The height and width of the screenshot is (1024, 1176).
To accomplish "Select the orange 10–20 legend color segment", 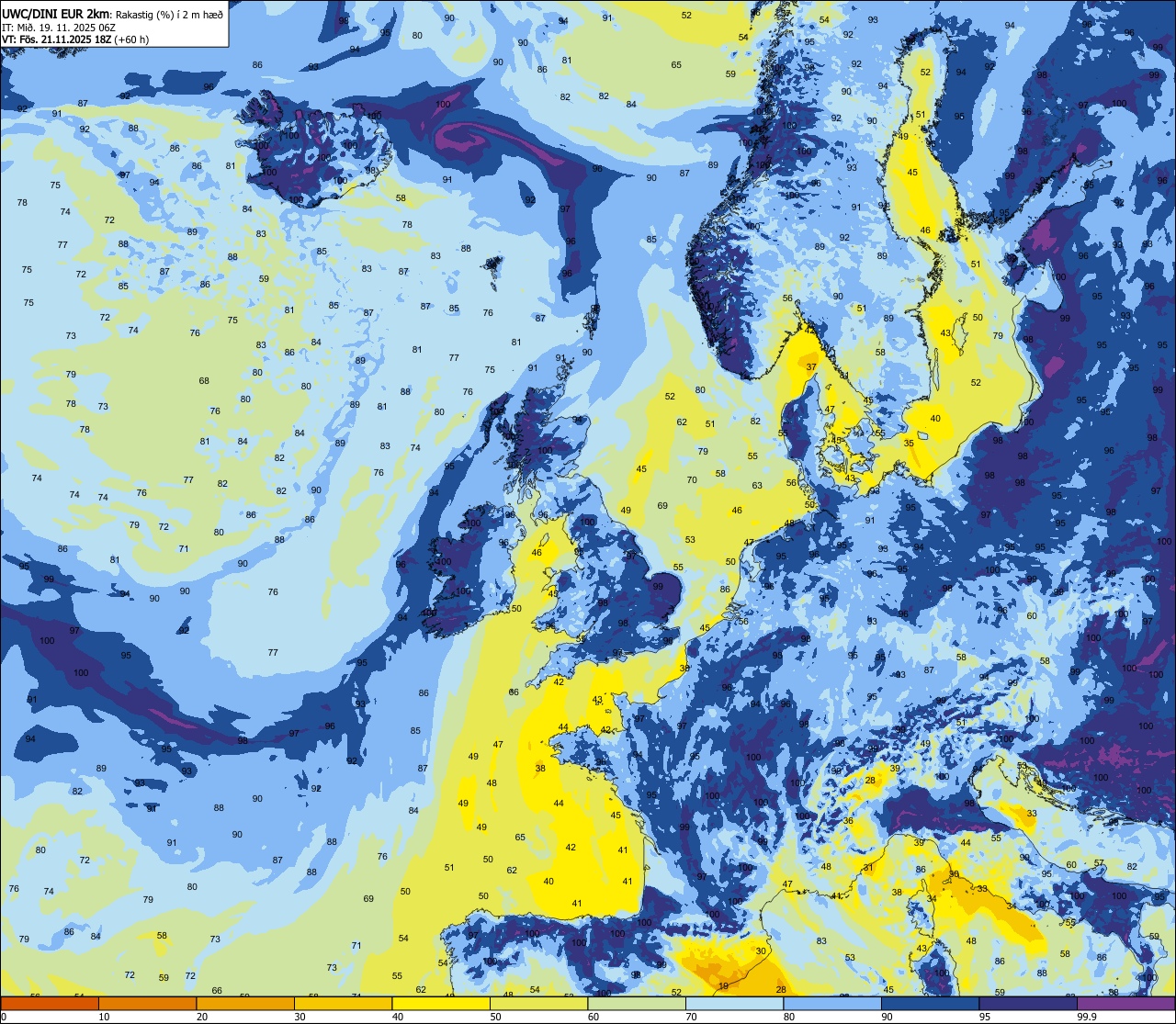I will pyautogui.click(x=147, y=1003).
